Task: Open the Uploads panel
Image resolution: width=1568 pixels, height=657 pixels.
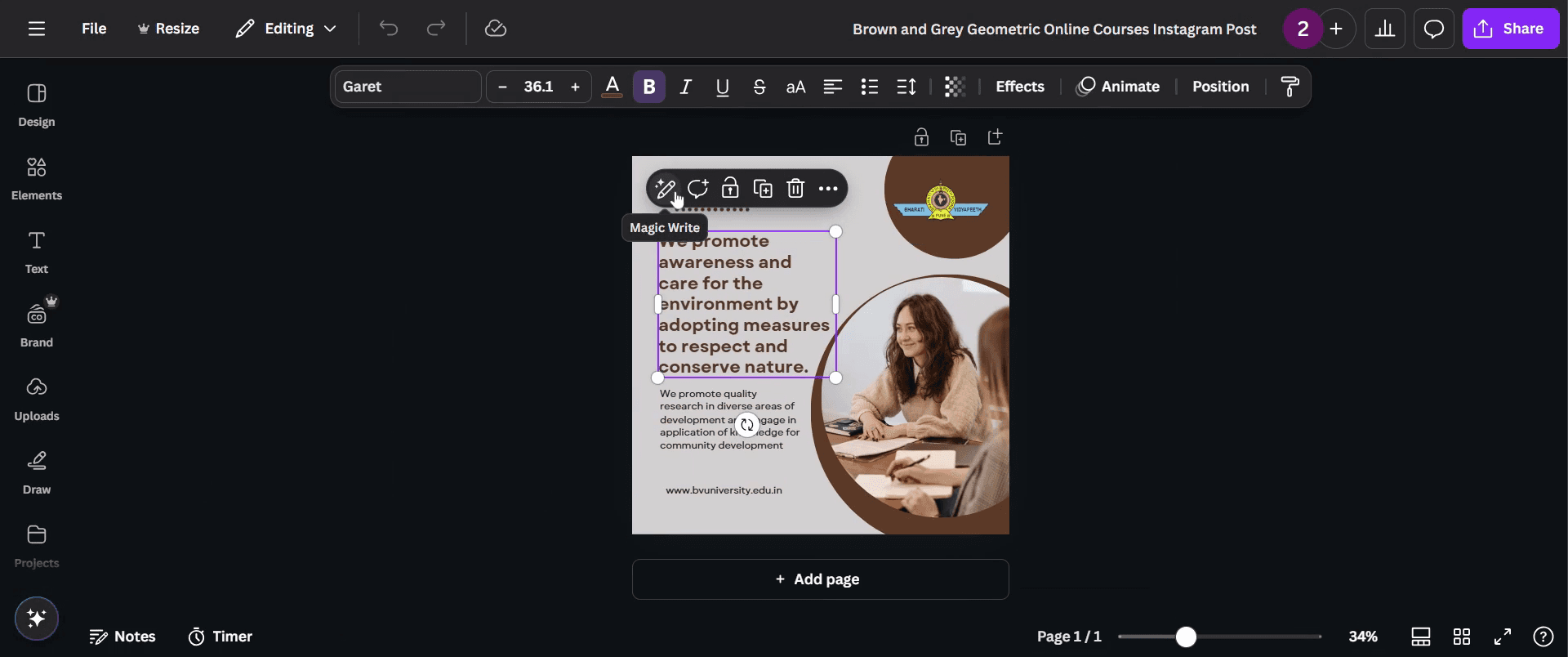Action: (x=37, y=400)
